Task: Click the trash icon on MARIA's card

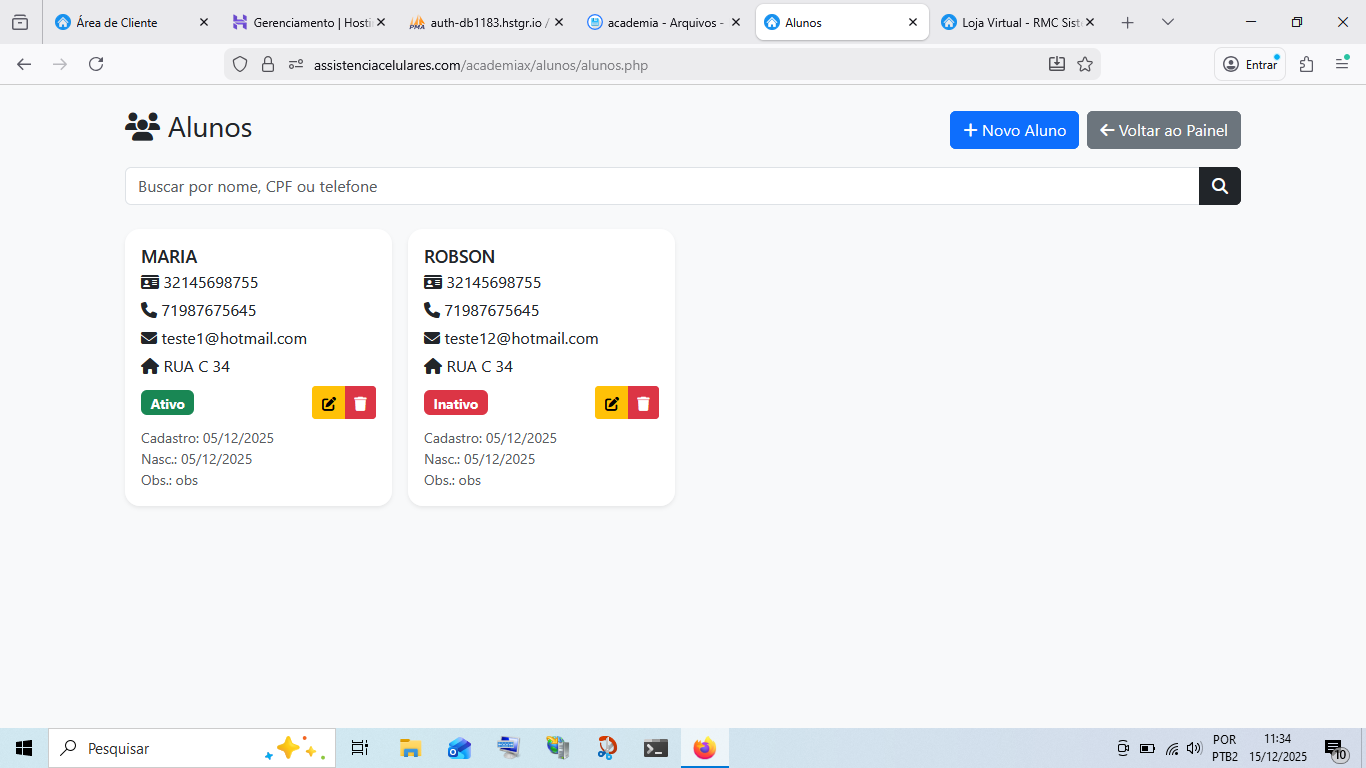Action: pos(361,403)
